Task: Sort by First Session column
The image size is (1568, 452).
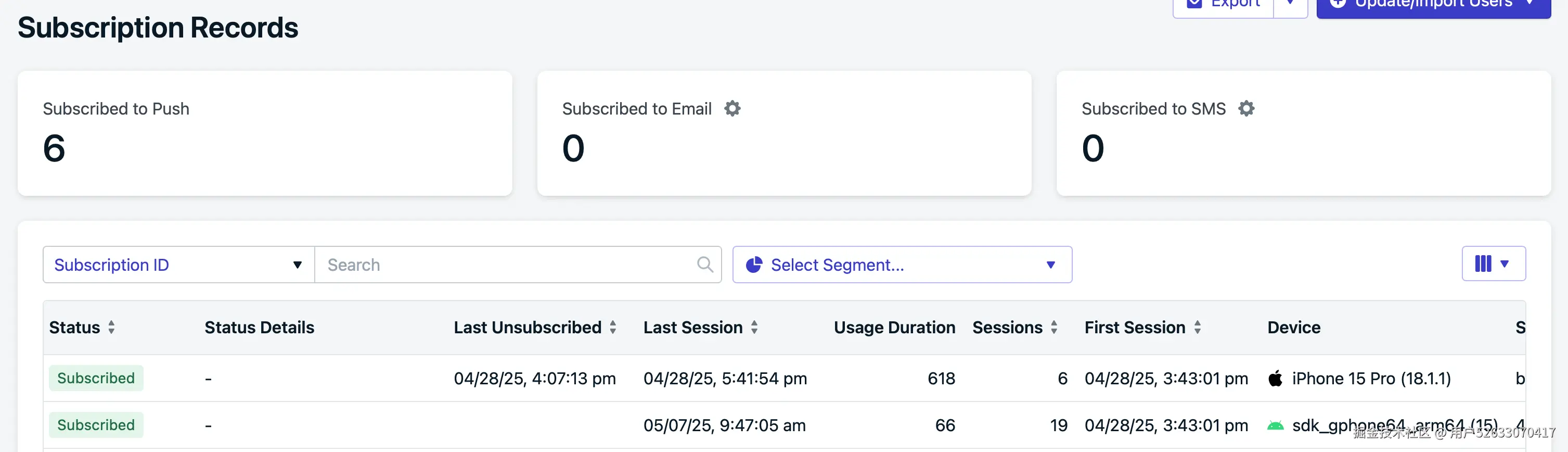Action: (1197, 327)
